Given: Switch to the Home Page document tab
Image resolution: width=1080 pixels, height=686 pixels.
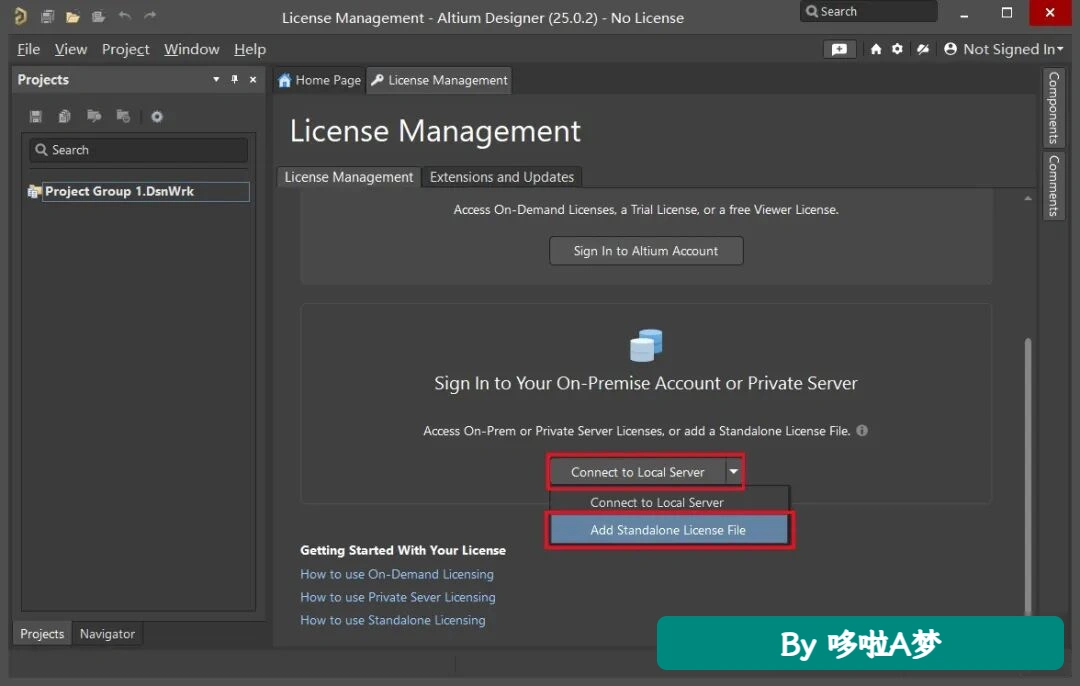Looking at the screenshot, I should (320, 81).
